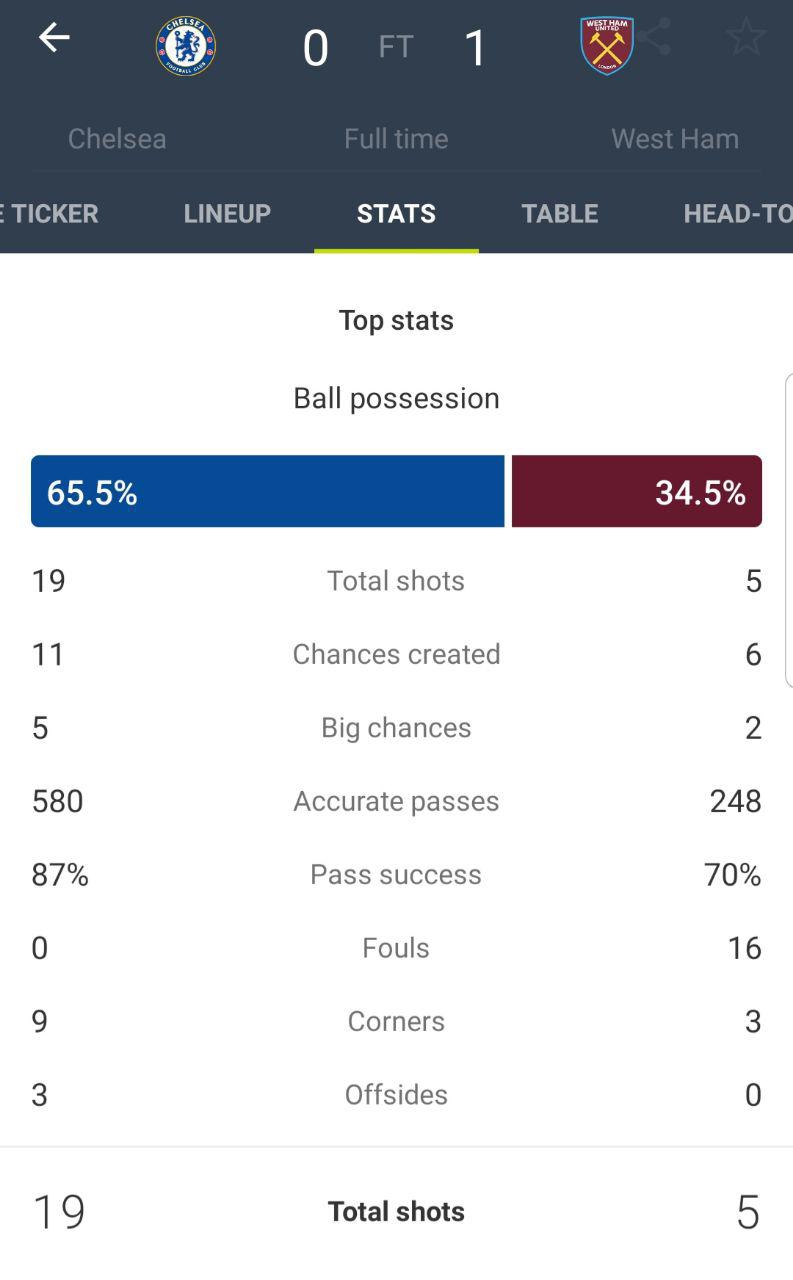Tap the Fouls stat row
The width and height of the screenshot is (793, 1280).
(396, 948)
